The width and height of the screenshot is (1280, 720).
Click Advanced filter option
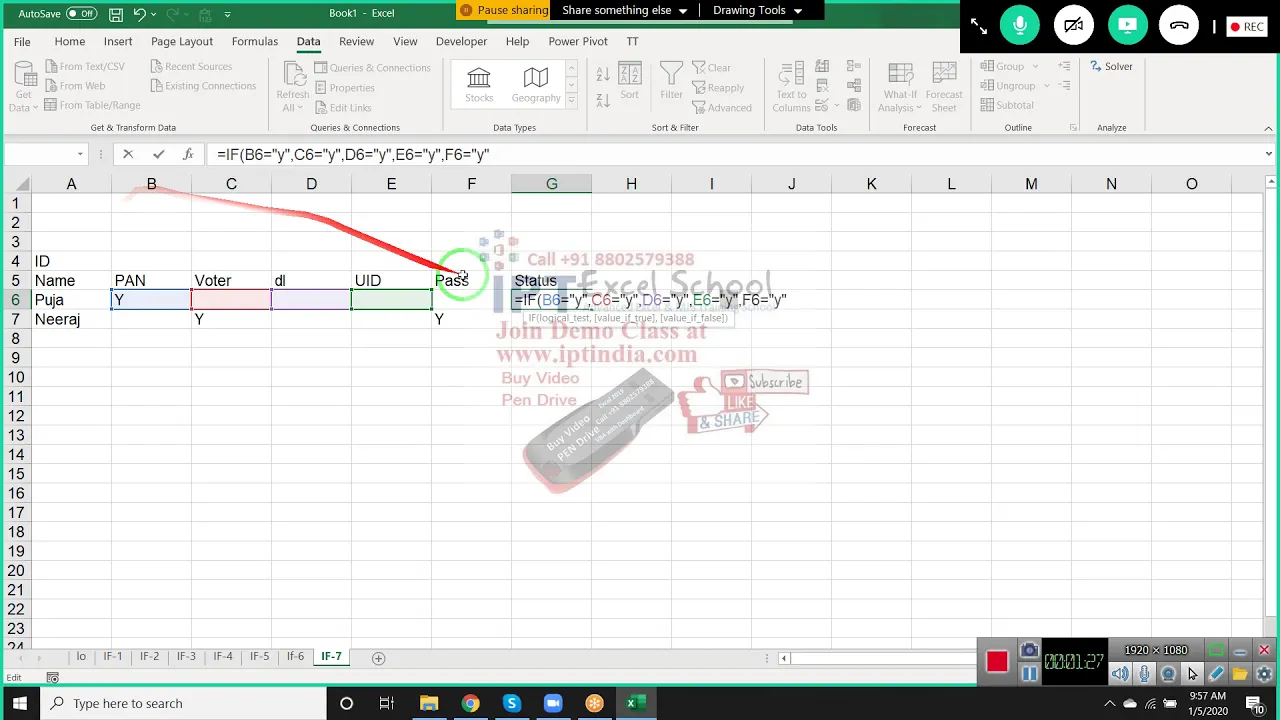pos(721,108)
